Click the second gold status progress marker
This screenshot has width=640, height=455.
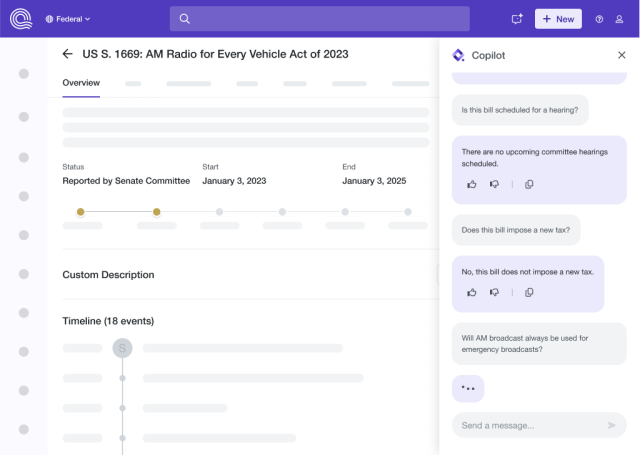click(x=157, y=212)
